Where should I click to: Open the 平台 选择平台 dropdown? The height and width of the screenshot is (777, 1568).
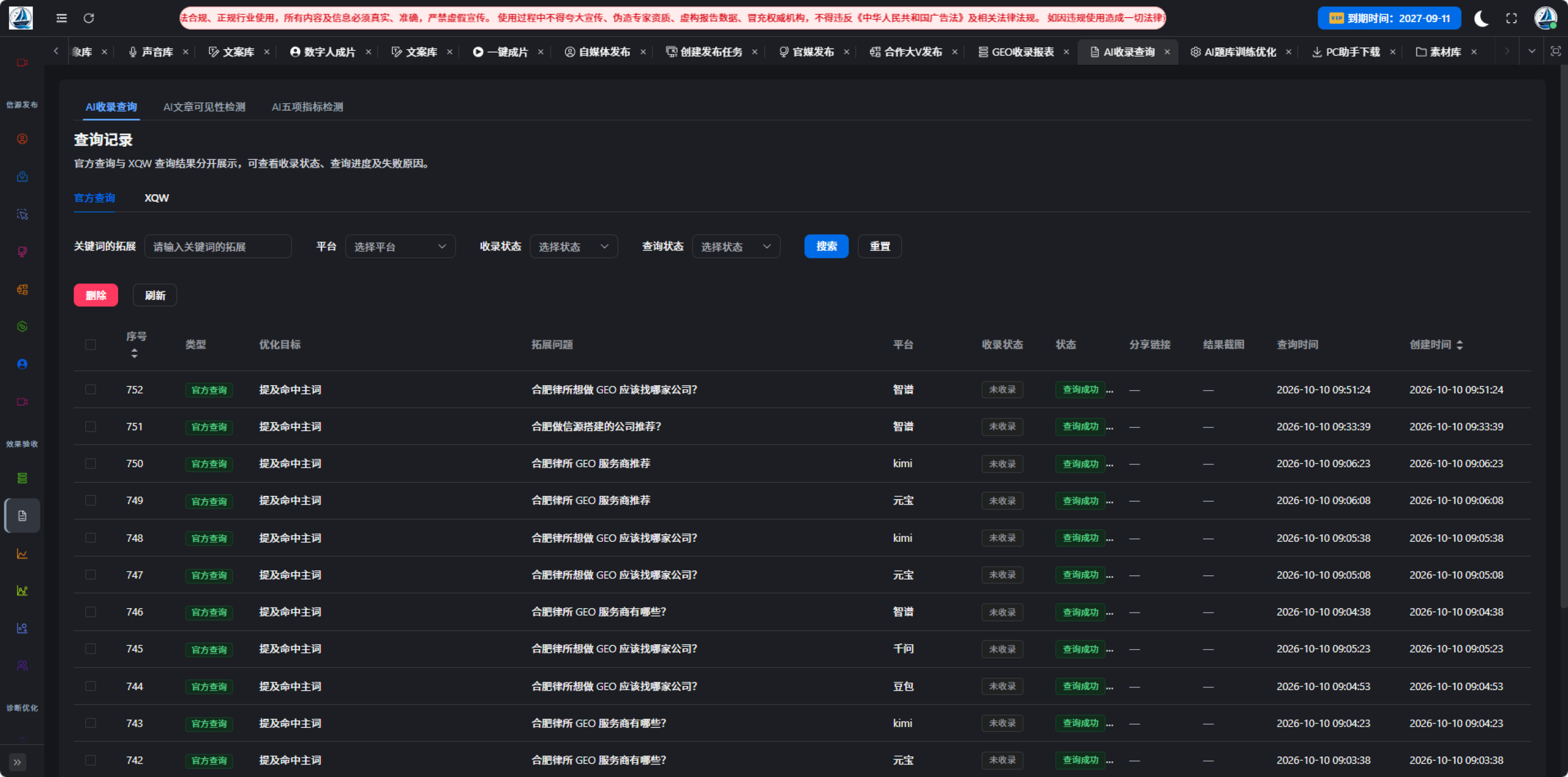[400, 247]
